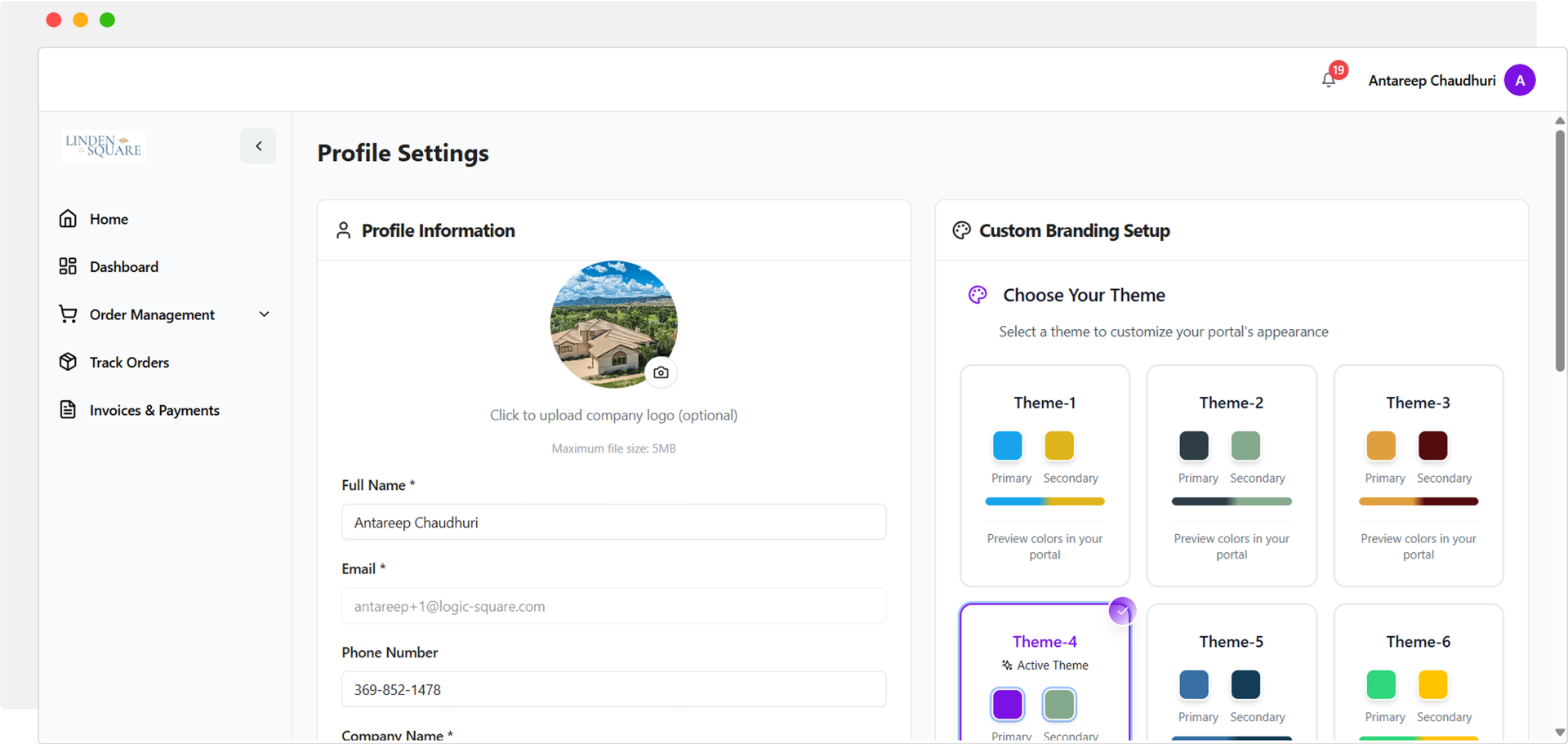
Task: Click 'Click to upload company logo (optional)' text
Action: click(613, 415)
